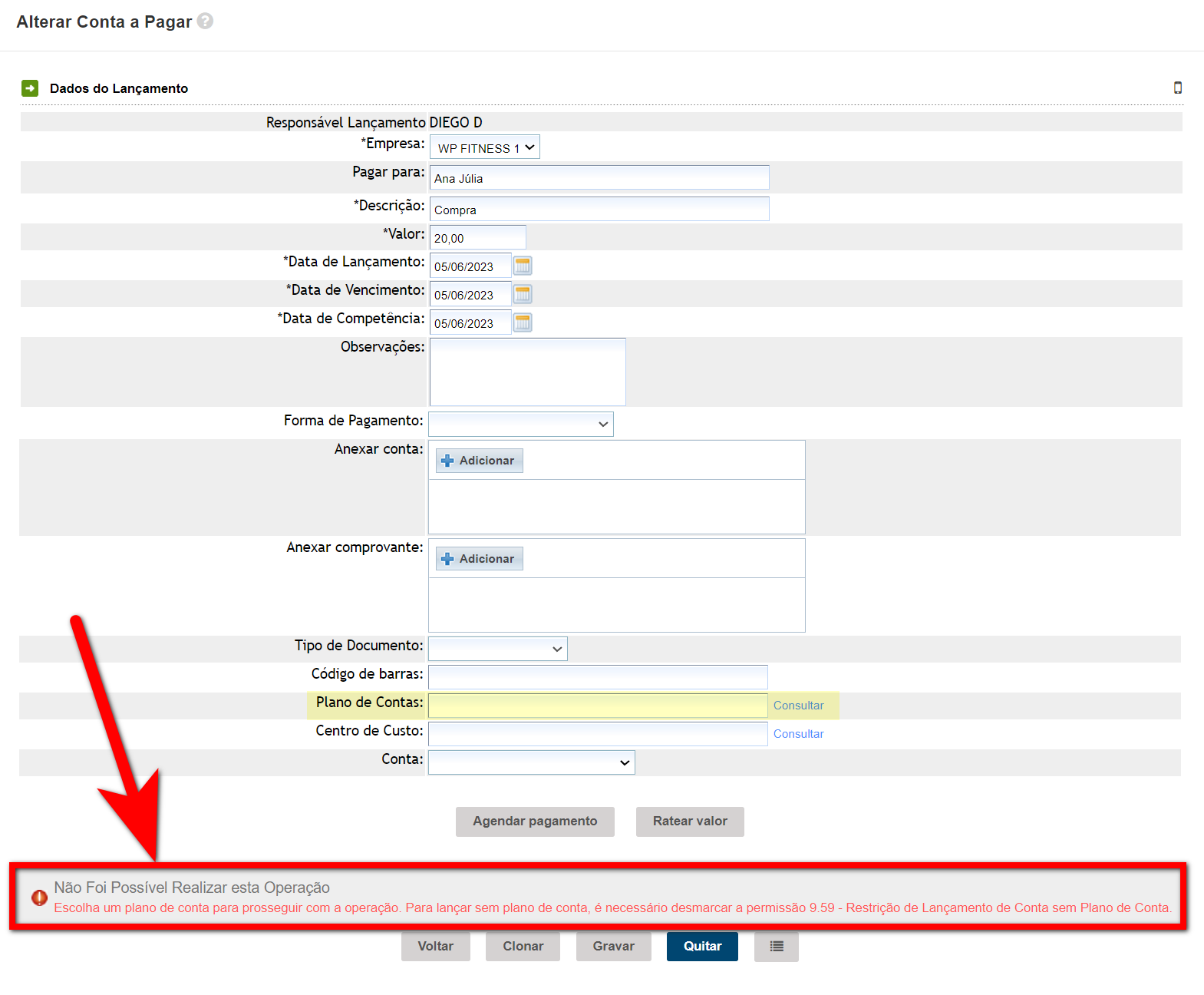
Task: Click Adicionar under Anexar conta
Action: pos(480,461)
